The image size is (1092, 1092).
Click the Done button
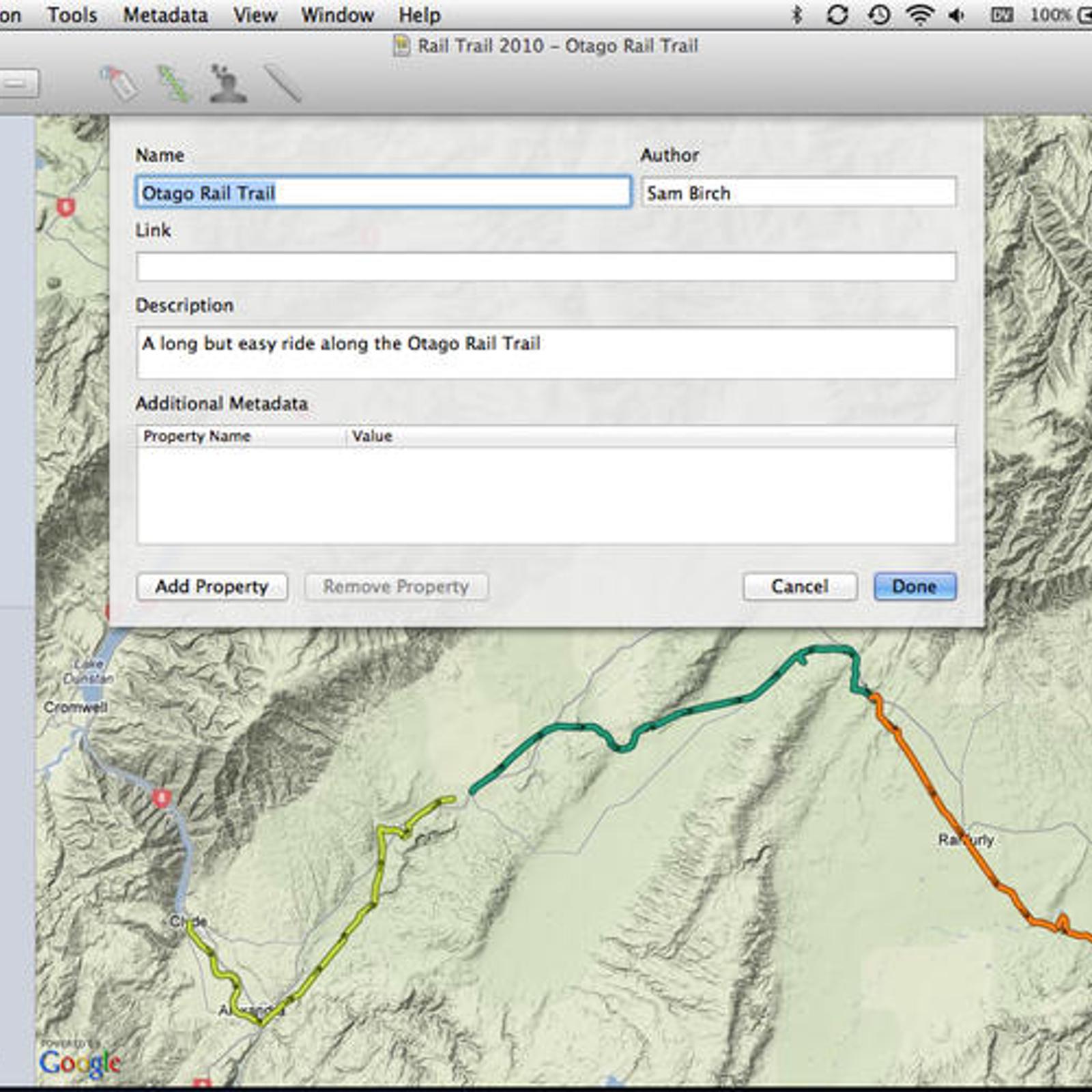click(915, 586)
